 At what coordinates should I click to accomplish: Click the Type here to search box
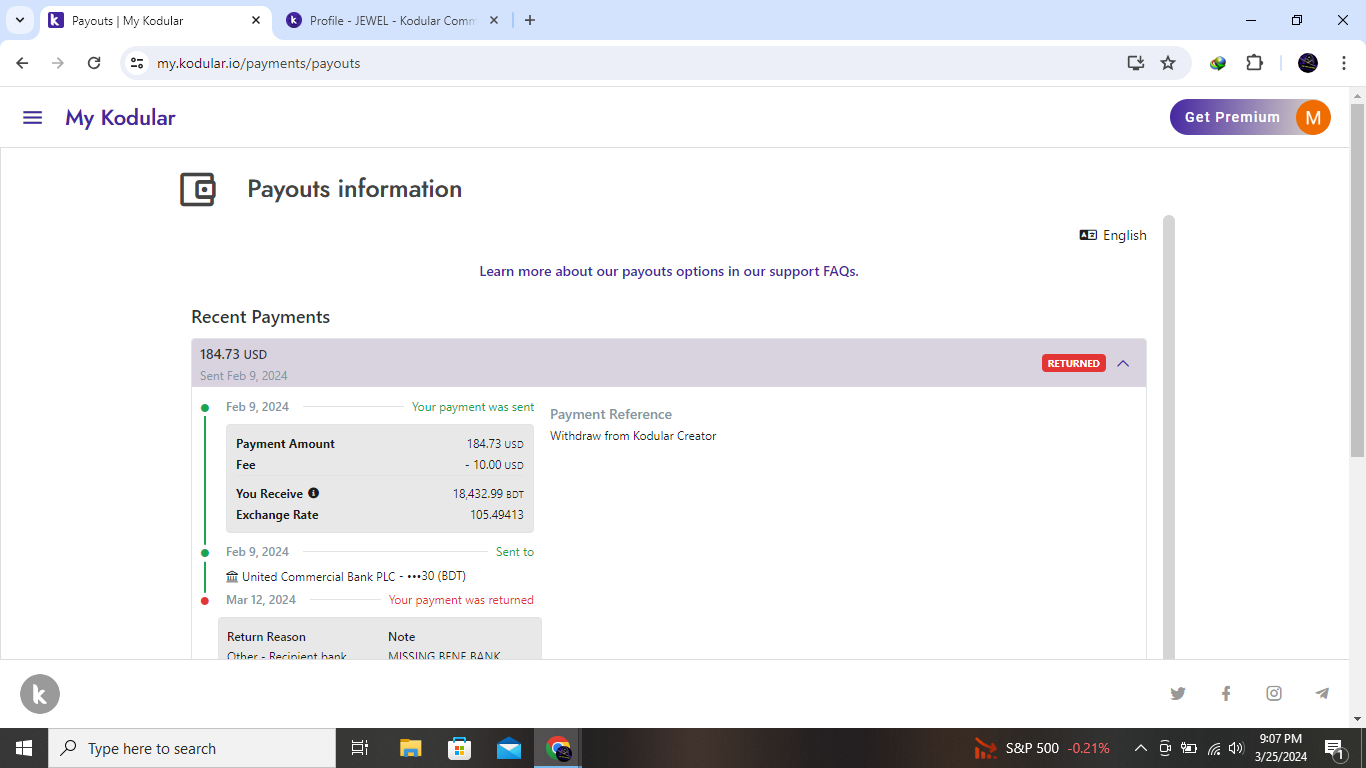(x=192, y=748)
